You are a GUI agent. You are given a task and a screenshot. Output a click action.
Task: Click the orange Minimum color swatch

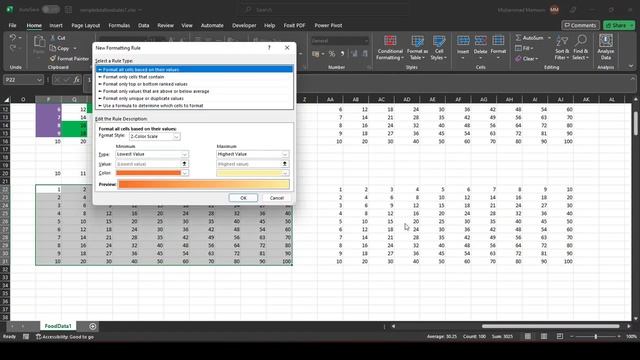pos(148,173)
